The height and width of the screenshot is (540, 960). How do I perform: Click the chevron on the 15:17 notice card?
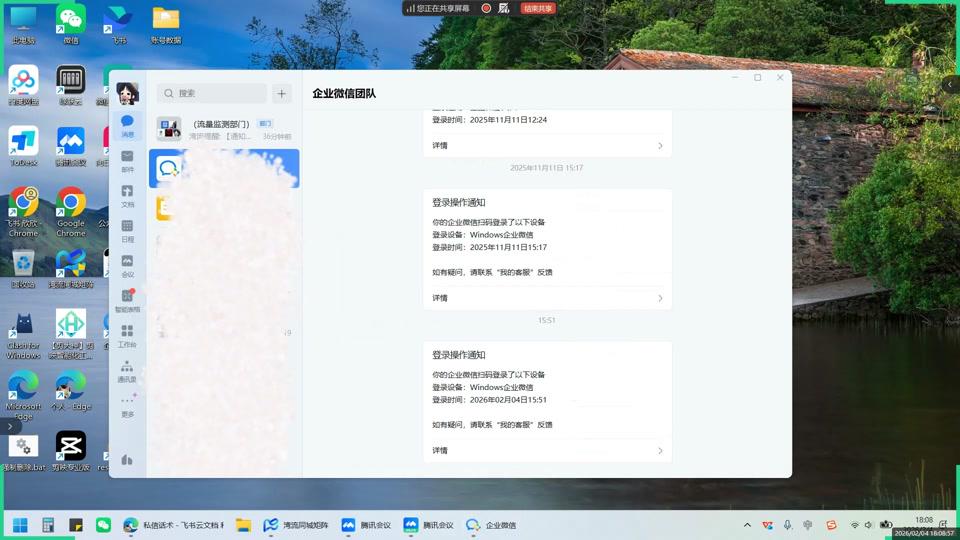pos(660,298)
